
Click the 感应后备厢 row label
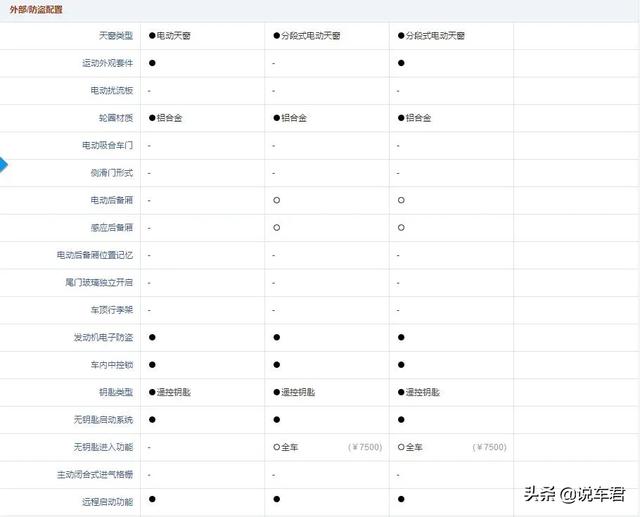click(x=111, y=228)
